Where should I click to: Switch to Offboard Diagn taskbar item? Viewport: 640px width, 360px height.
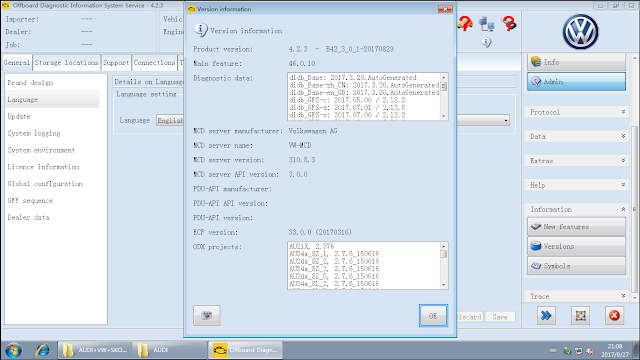[x=245, y=350]
